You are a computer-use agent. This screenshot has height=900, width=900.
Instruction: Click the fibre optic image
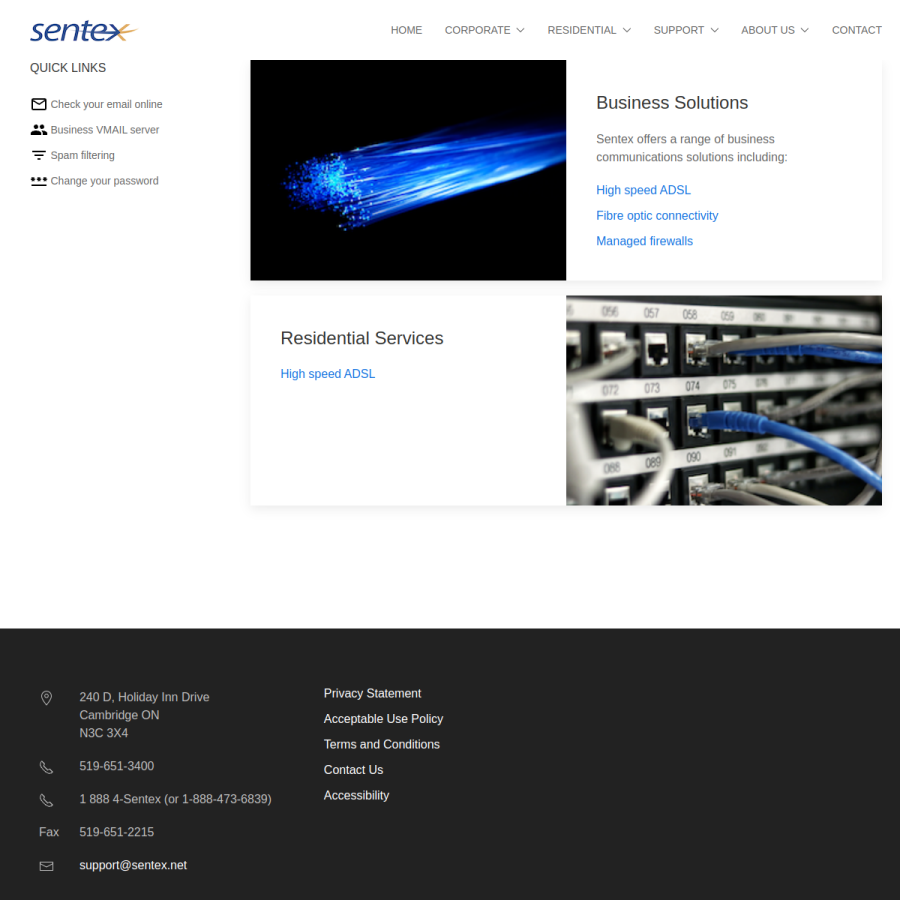click(408, 170)
